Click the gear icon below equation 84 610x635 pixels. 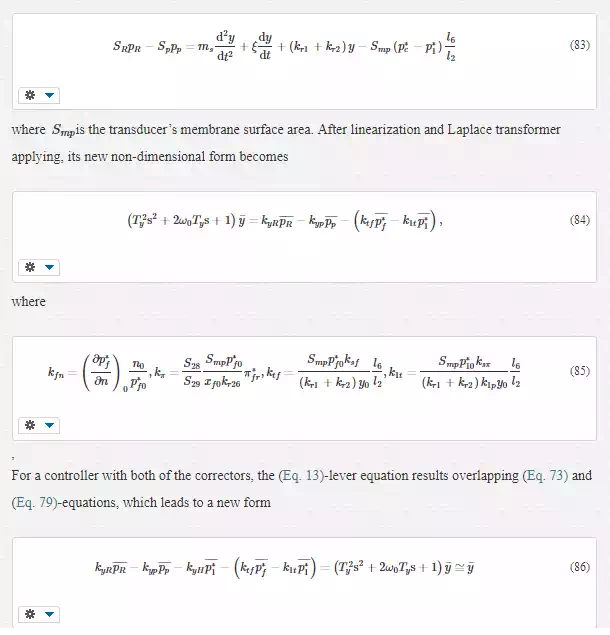(30, 268)
